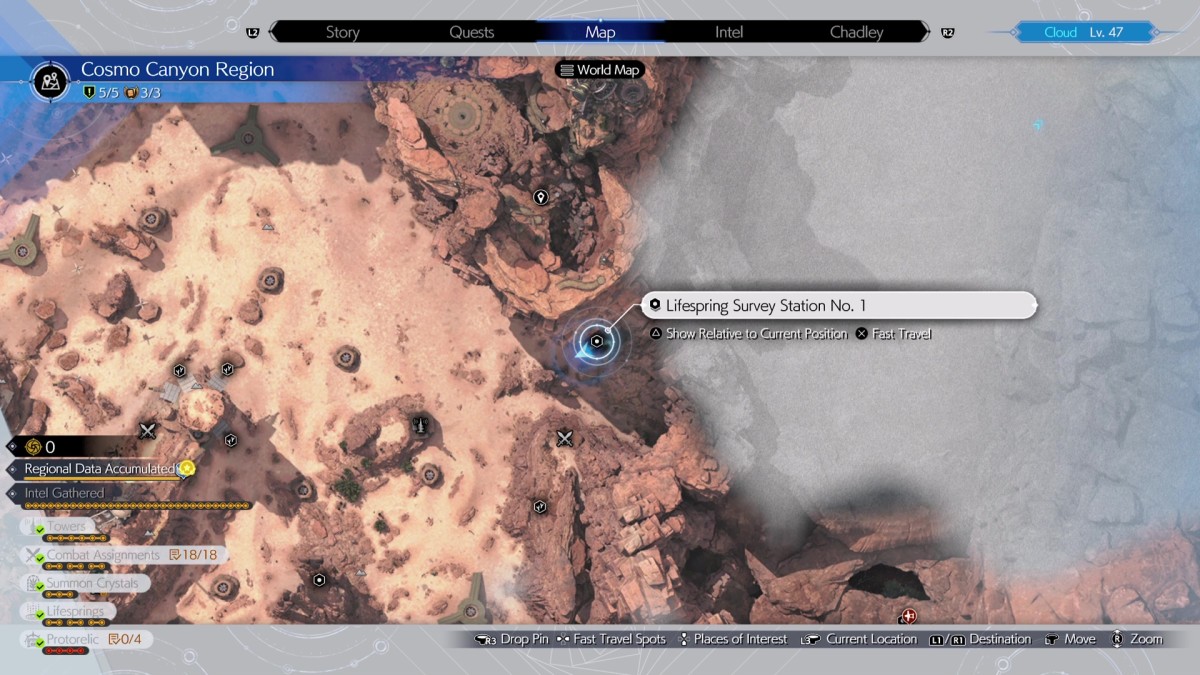
Task: Select the location pin marker on the canyon
Action: (541, 197)
